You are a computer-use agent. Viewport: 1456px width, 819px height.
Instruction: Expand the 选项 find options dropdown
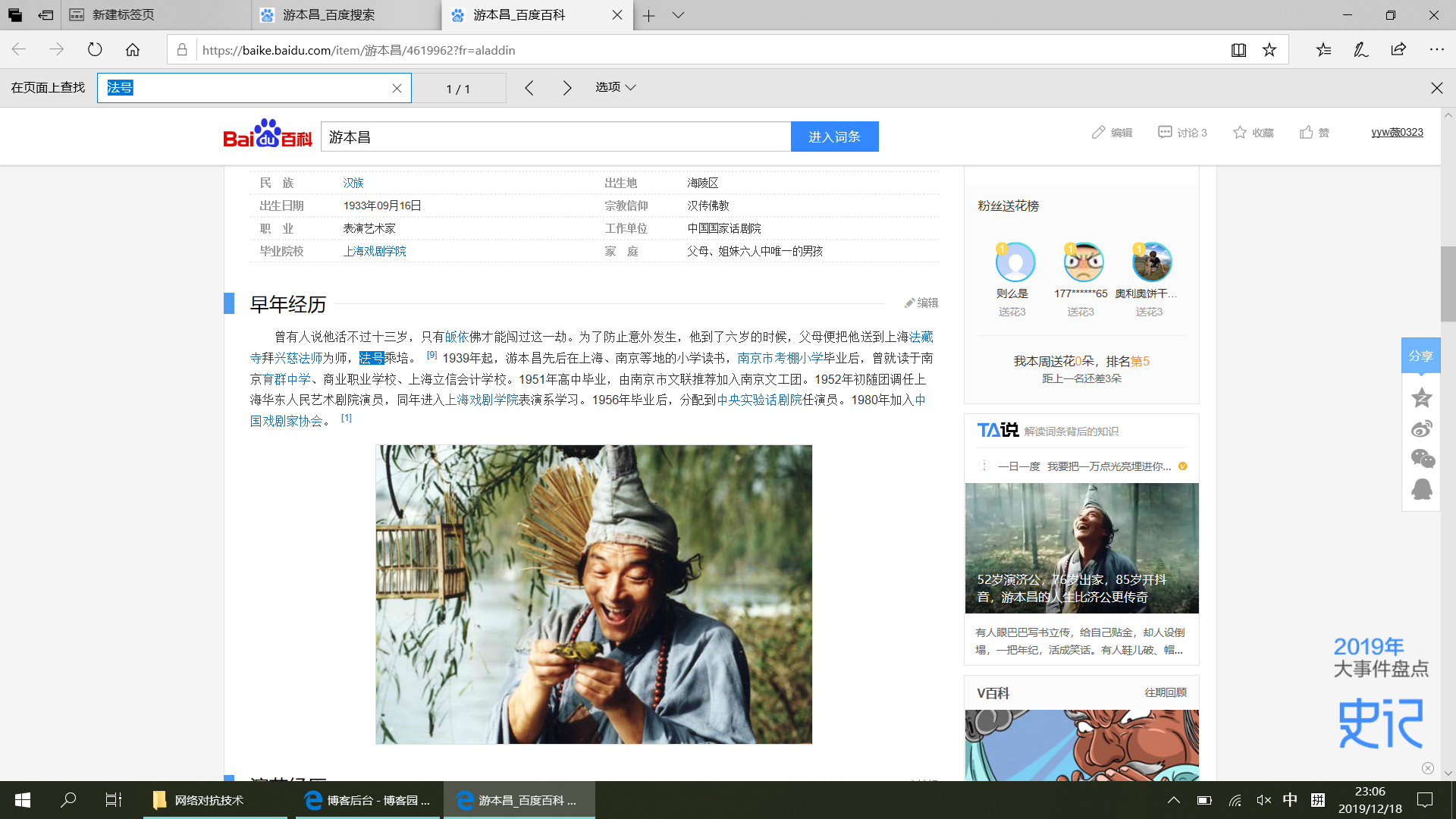615,87
